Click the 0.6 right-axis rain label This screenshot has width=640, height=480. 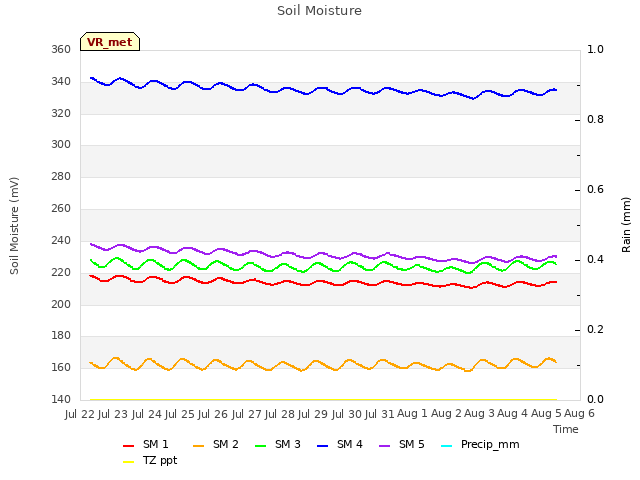pos(595,190)
